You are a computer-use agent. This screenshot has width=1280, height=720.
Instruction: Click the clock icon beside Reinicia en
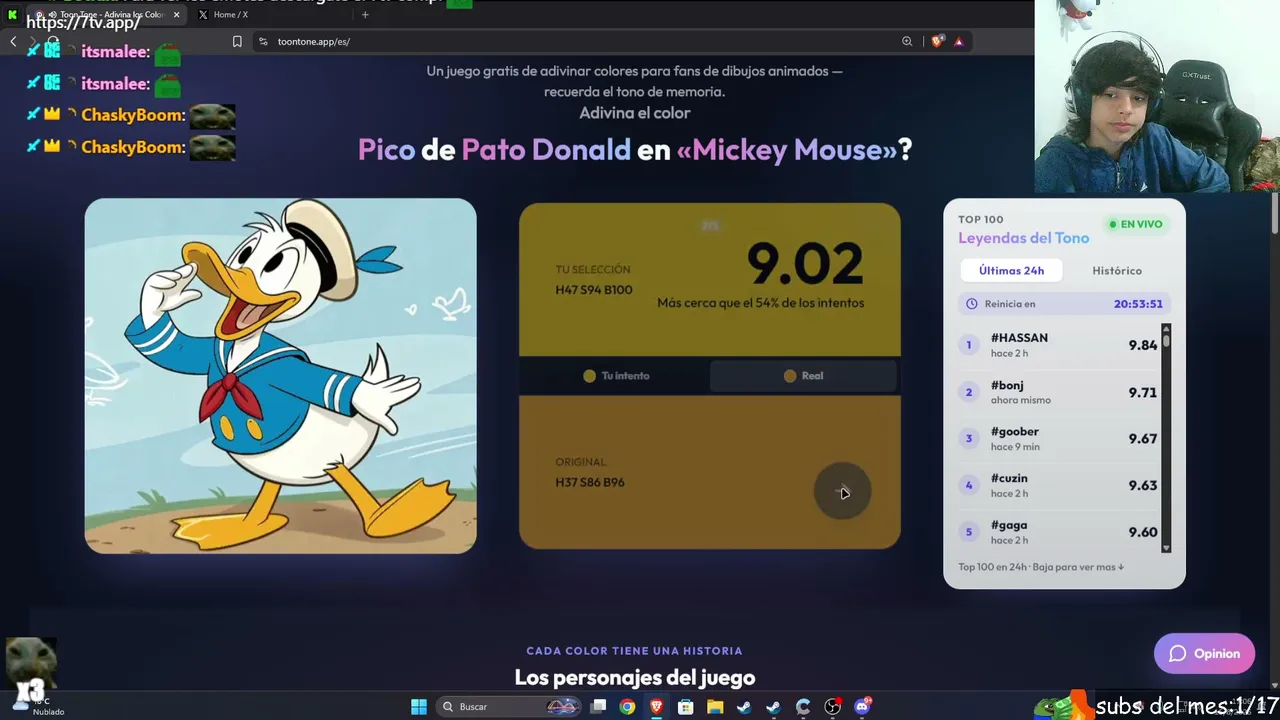(x=971, y=304)
